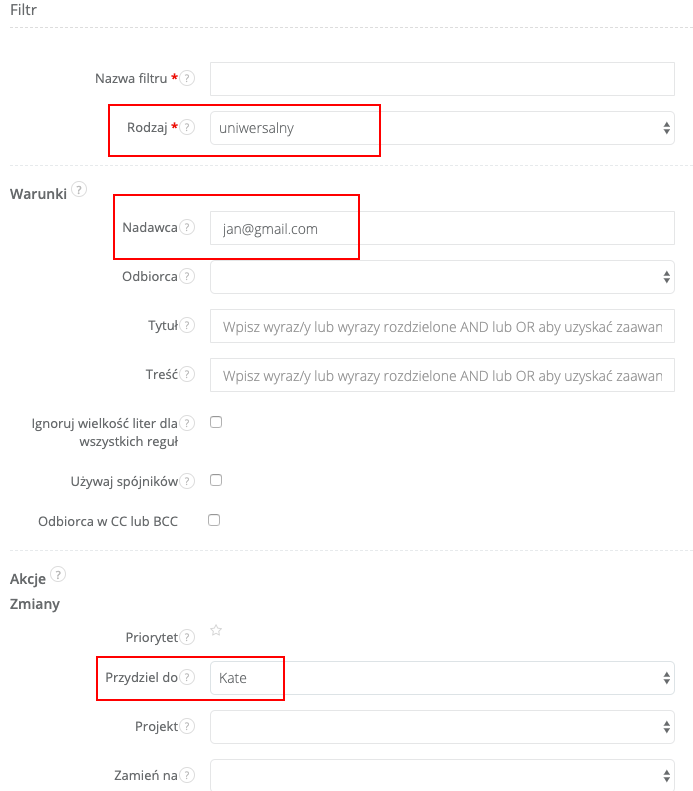Click help icon beside Tytuł label

[x=187, y=326]
